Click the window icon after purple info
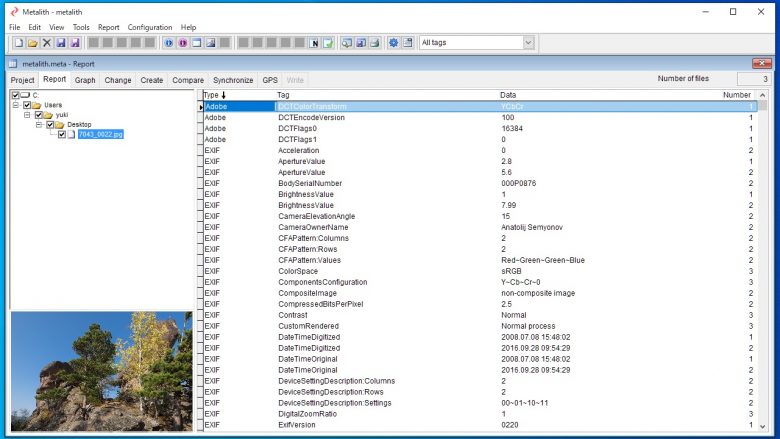 (196, 43)
